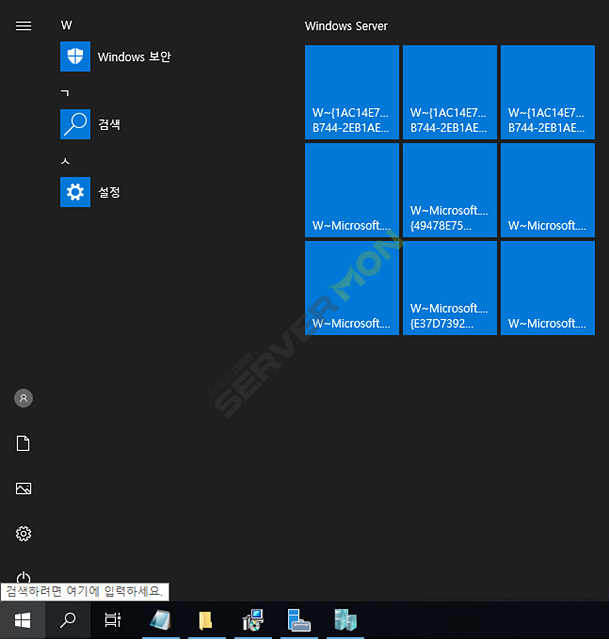Open the {49478E75 Microsoft tile
Screen dimensions: 609x640
pyautogui.click(x=450, y=190)
